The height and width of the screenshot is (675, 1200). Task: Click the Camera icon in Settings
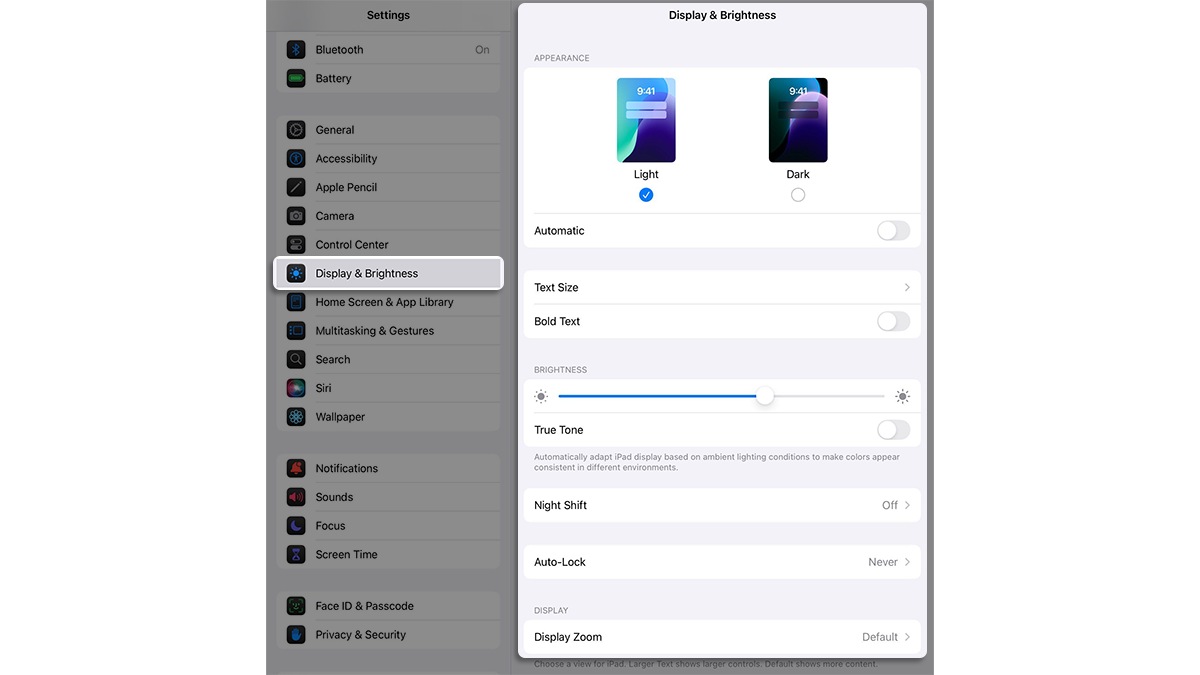(296, 216)
